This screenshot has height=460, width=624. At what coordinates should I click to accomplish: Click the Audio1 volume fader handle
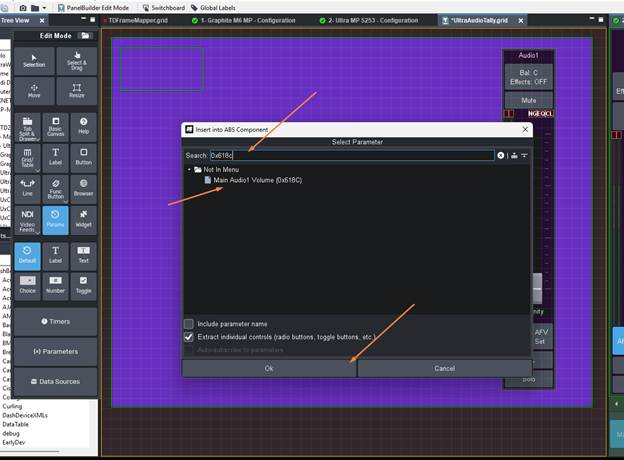pos(537,288)
